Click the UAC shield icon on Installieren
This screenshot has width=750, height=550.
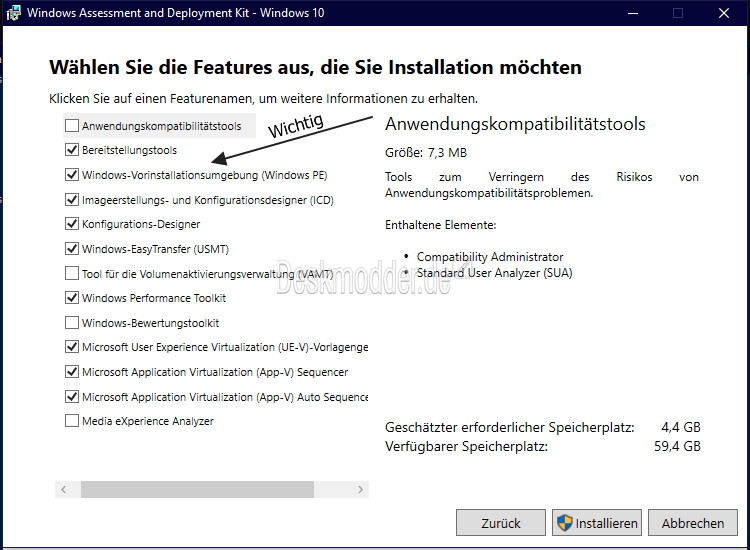pos(564,523)
